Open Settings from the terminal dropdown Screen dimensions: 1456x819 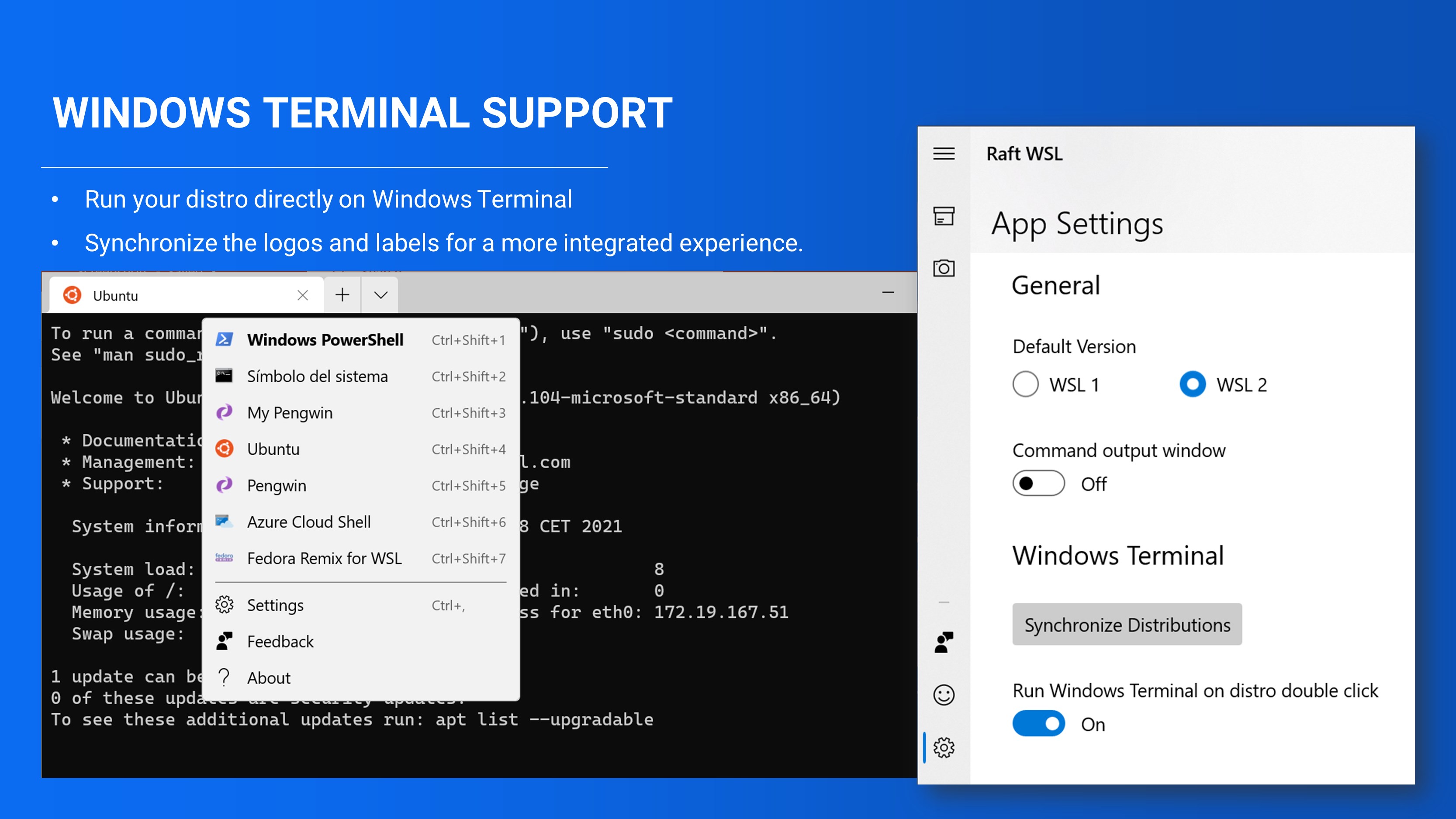[275, 605]
